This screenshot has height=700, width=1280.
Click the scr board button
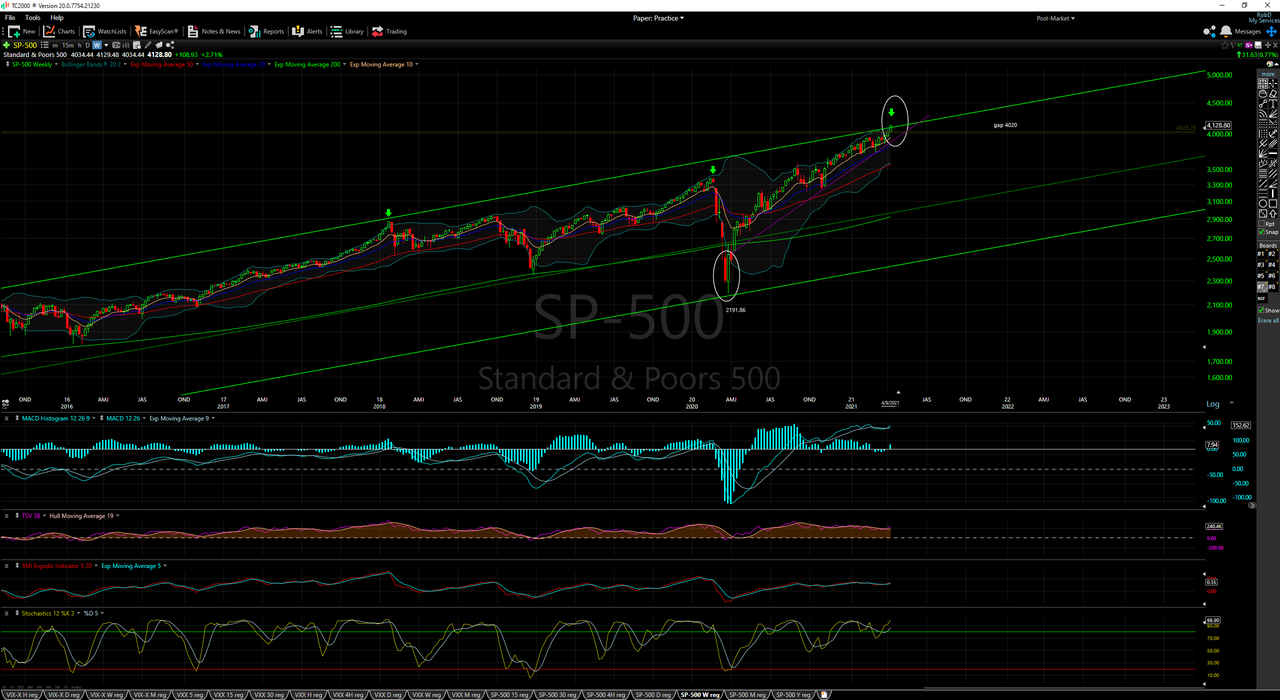point(1262,298)
